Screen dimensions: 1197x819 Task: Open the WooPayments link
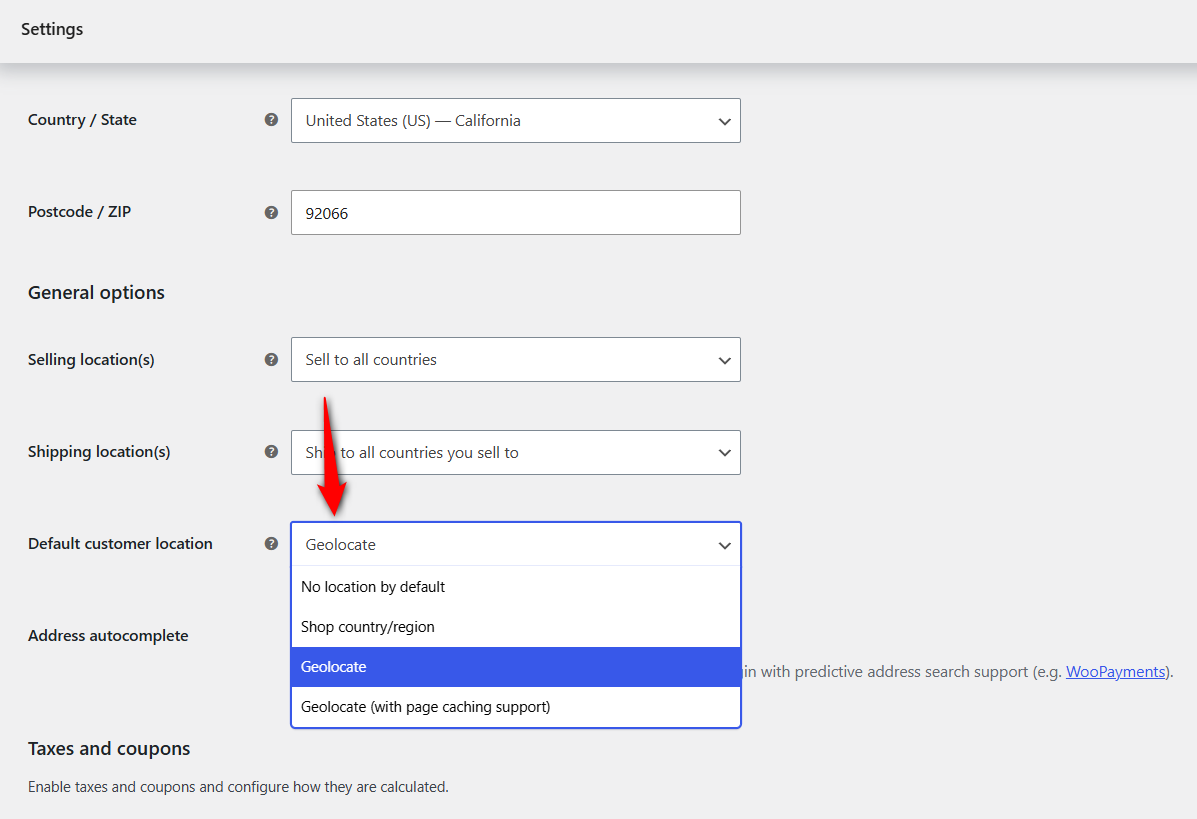(x=1115, y=672)
